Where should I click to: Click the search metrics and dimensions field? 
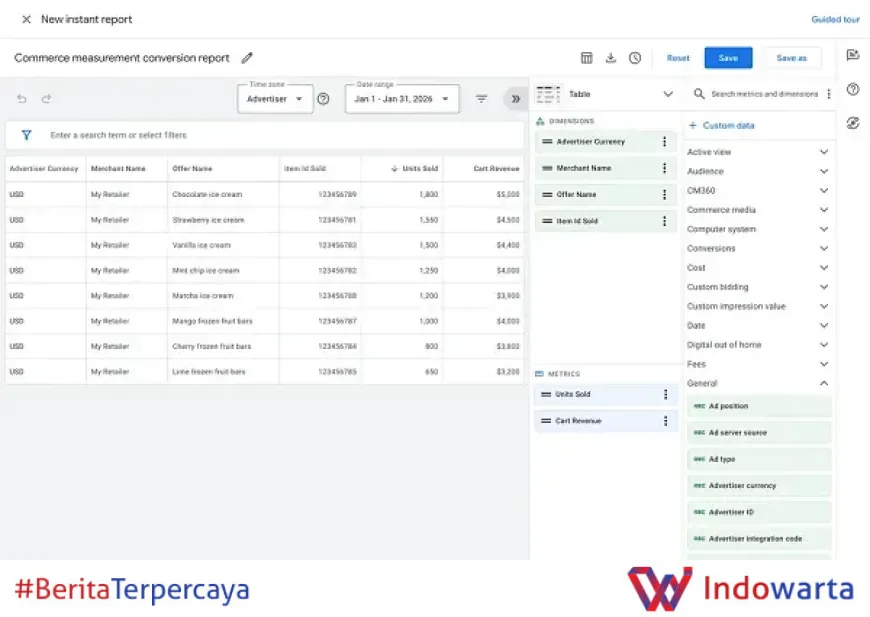763,94
